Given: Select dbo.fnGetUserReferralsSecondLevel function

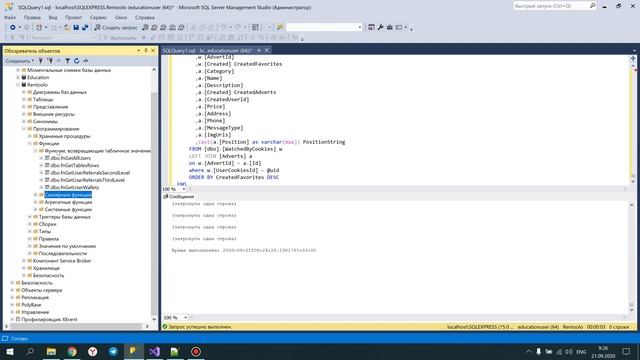Looking at the screenshot, I should 90,173.
